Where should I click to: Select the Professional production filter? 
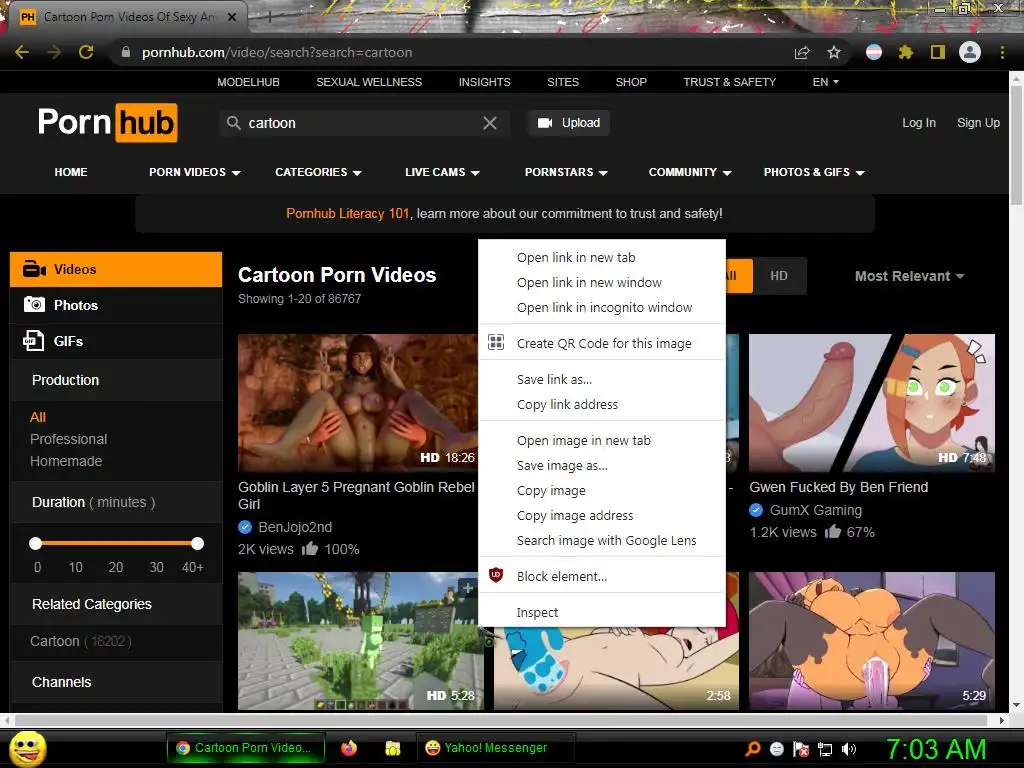pyautogui.click(x=69, y=439)
